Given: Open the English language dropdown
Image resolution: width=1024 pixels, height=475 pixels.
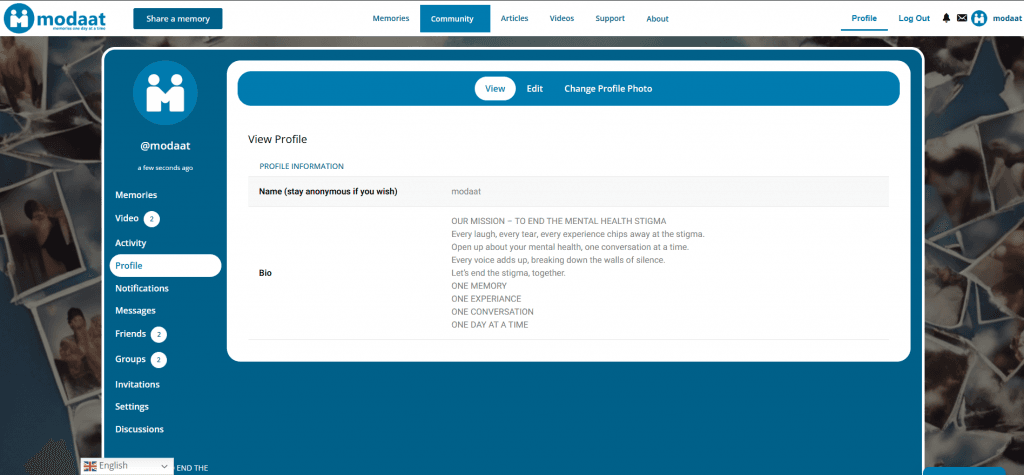Looking at the screenshot, I should tap(127, 466).
